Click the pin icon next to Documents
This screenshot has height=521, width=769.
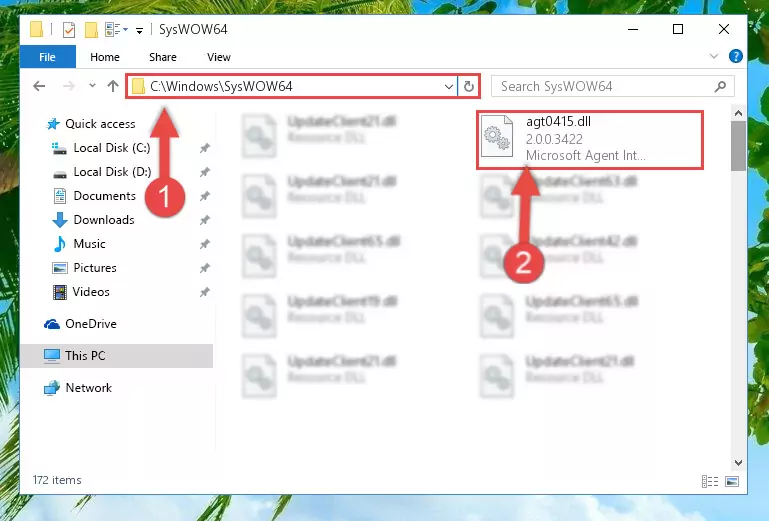coord(205,196)
